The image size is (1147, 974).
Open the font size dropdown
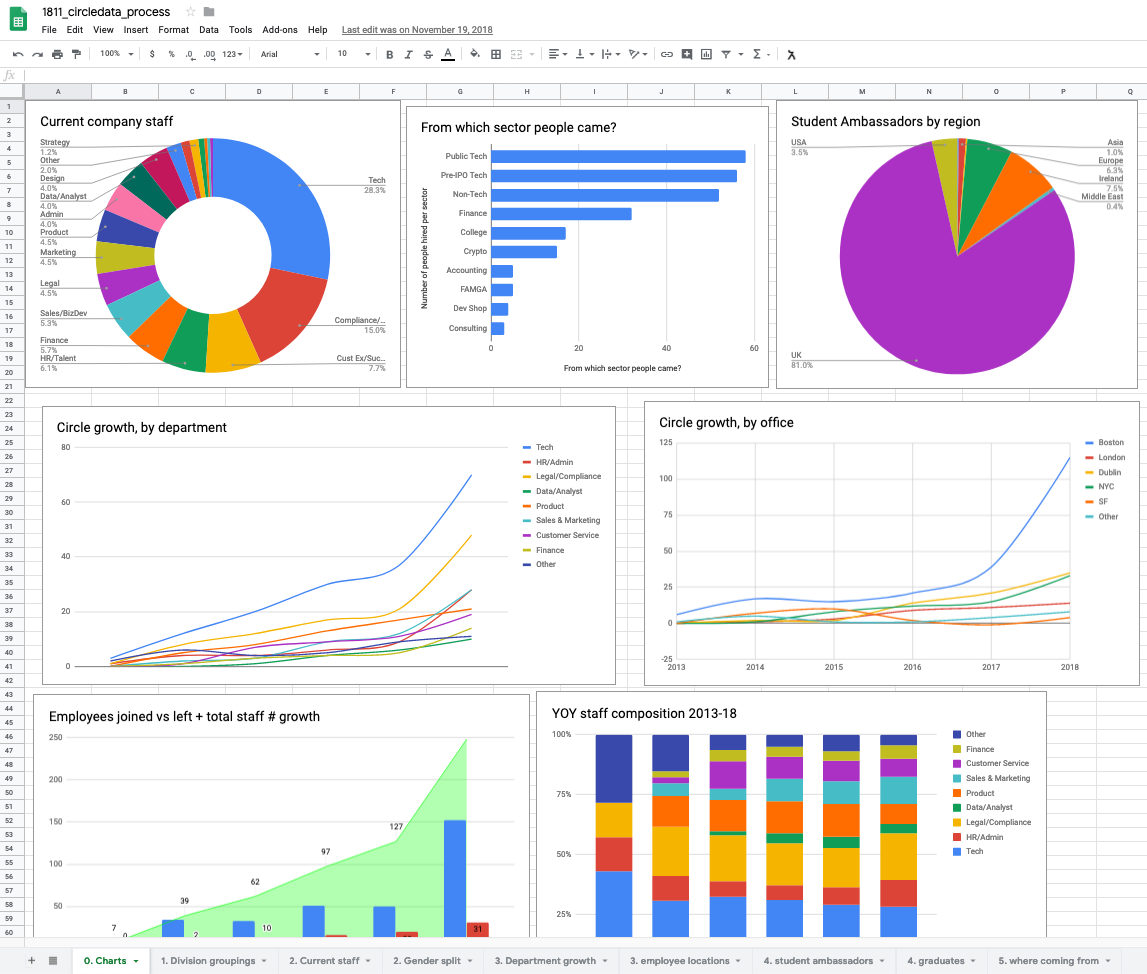[354, 54]
